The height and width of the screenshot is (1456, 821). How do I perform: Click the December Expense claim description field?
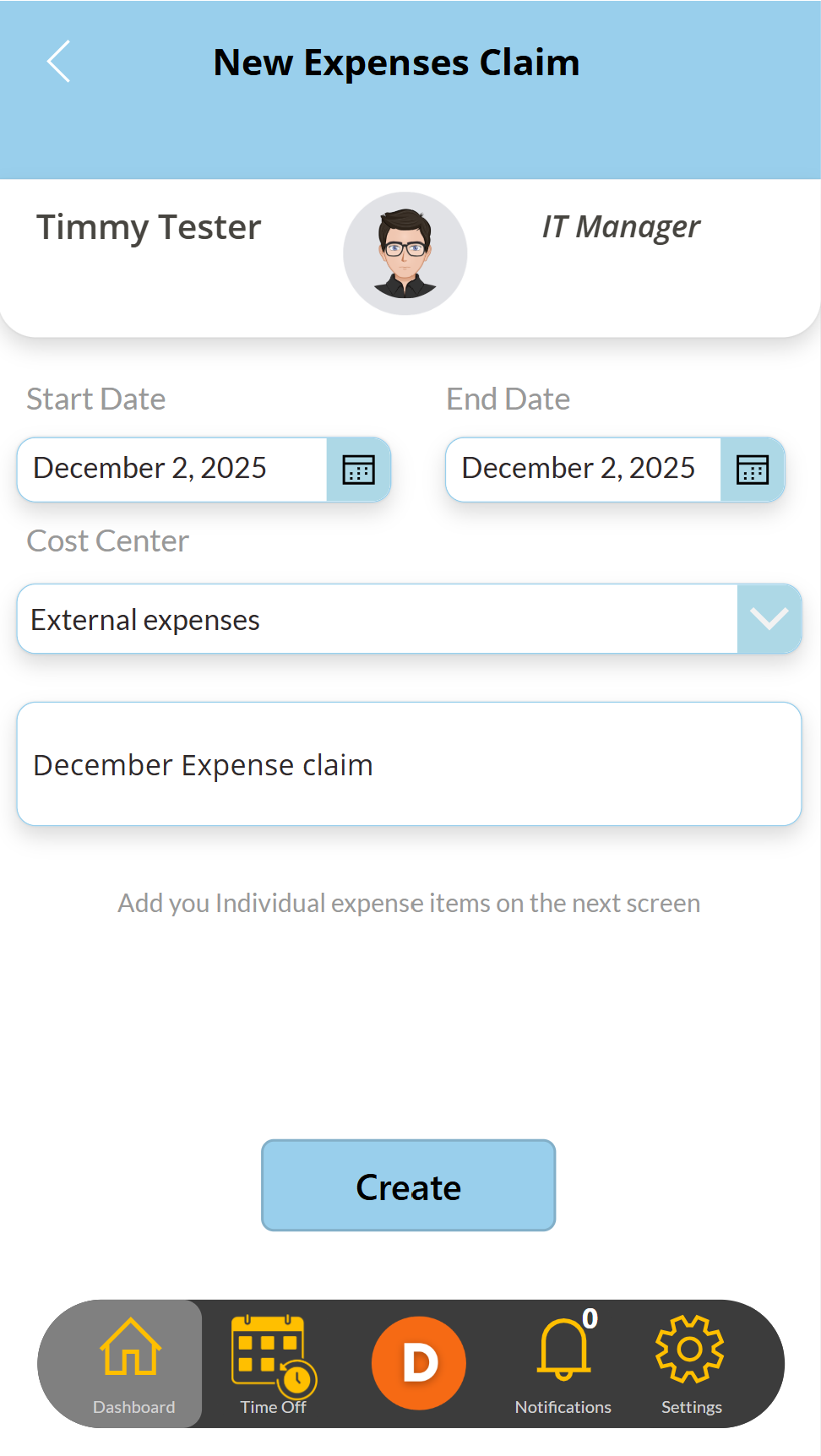(409, 764)
